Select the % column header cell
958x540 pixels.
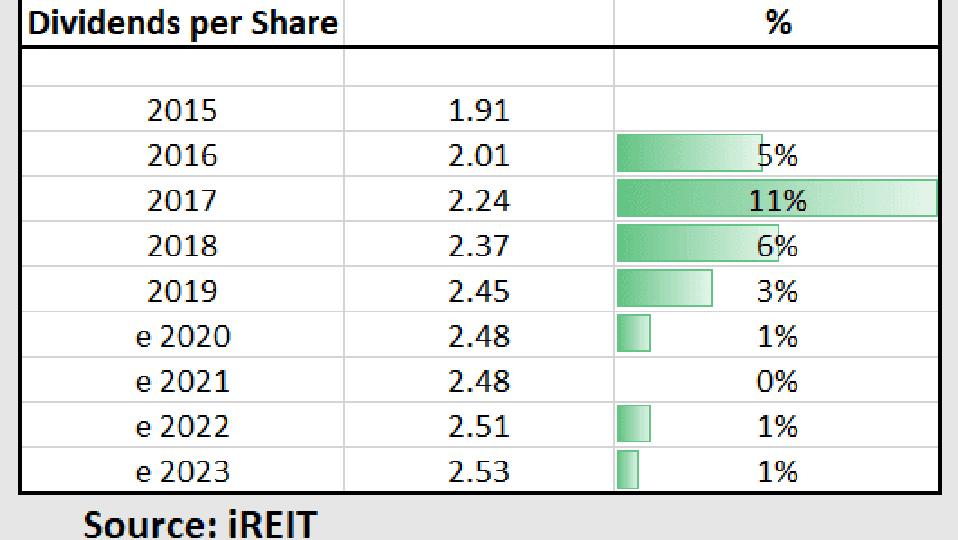[777, 23]
